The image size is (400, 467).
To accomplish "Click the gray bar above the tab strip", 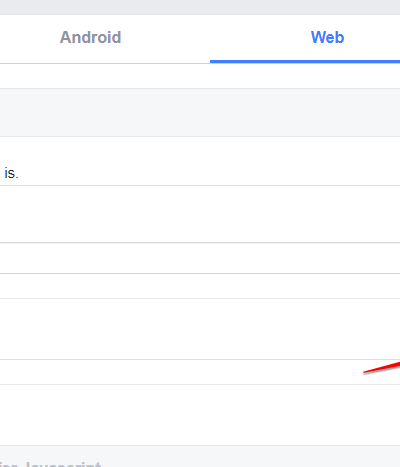I will point(200,7).
